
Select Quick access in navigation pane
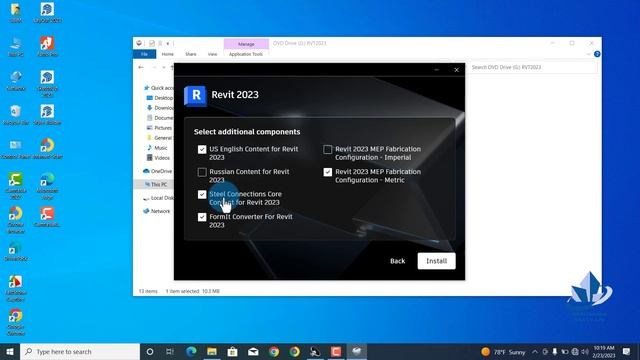(158, 88)
